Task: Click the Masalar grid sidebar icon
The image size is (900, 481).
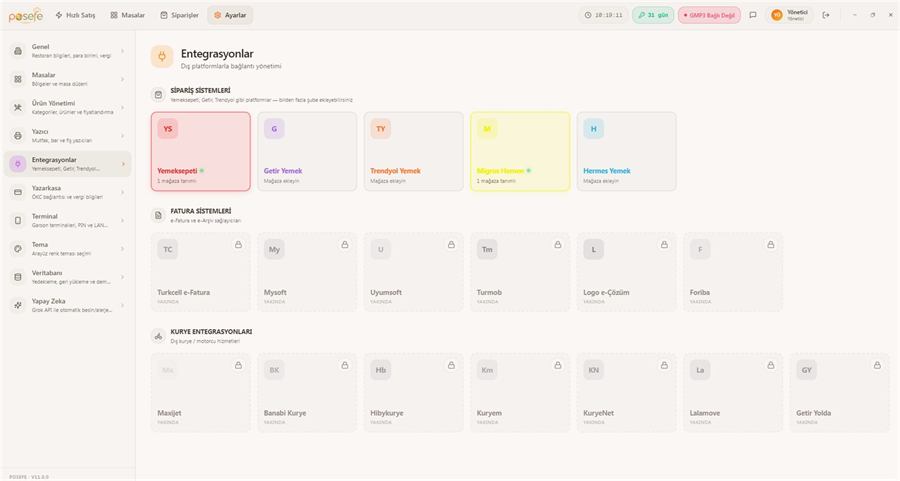Action: click(18, 79)
